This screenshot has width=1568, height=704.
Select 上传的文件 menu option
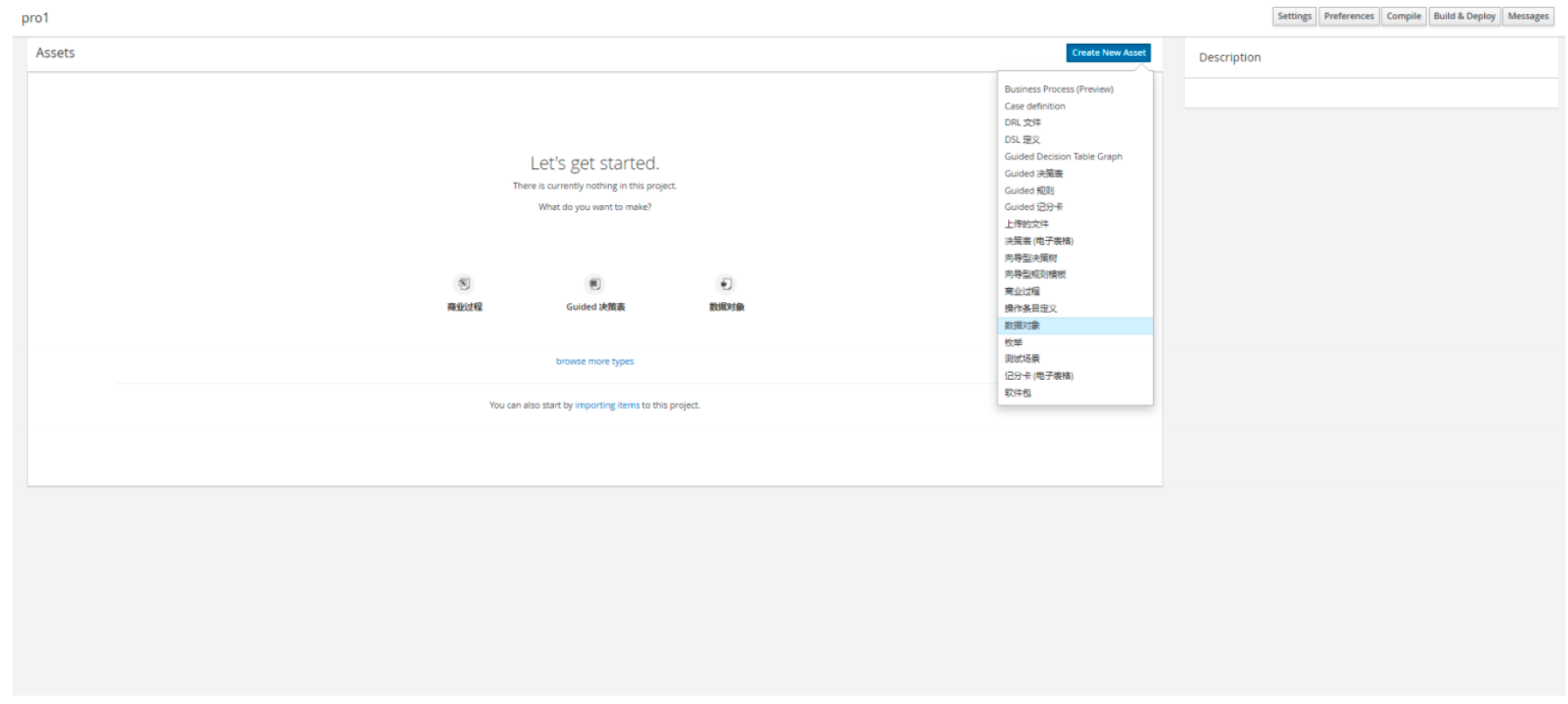point(1026,224)
